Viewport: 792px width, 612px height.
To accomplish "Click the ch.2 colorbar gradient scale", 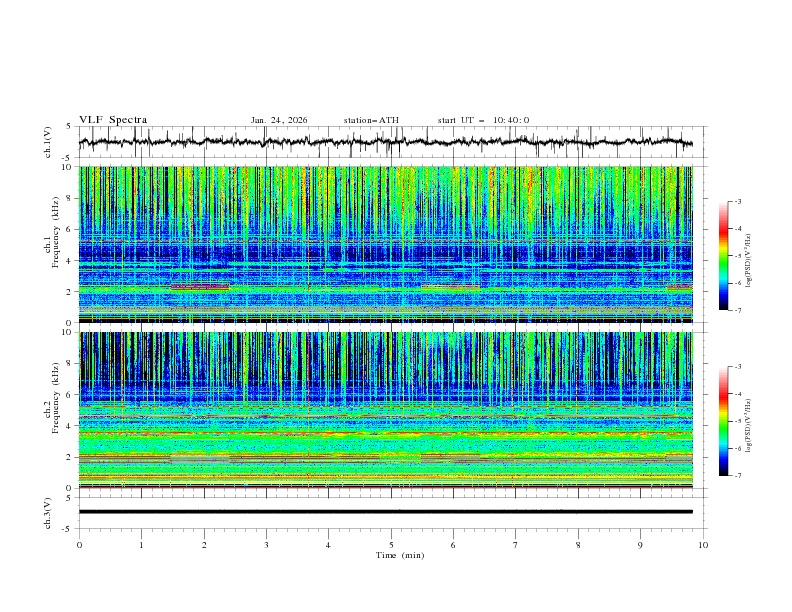I will coord(723,421).
